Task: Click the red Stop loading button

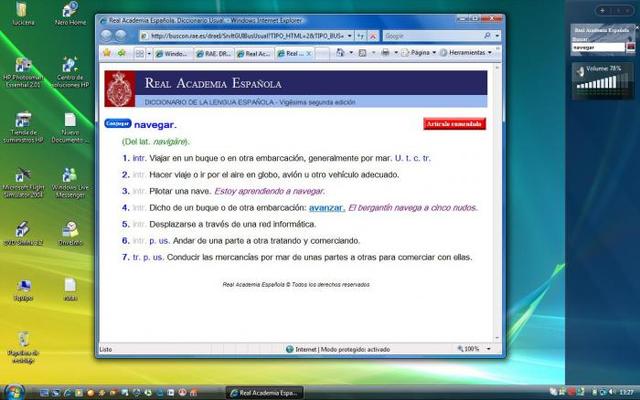Action: tap(373, 36)
